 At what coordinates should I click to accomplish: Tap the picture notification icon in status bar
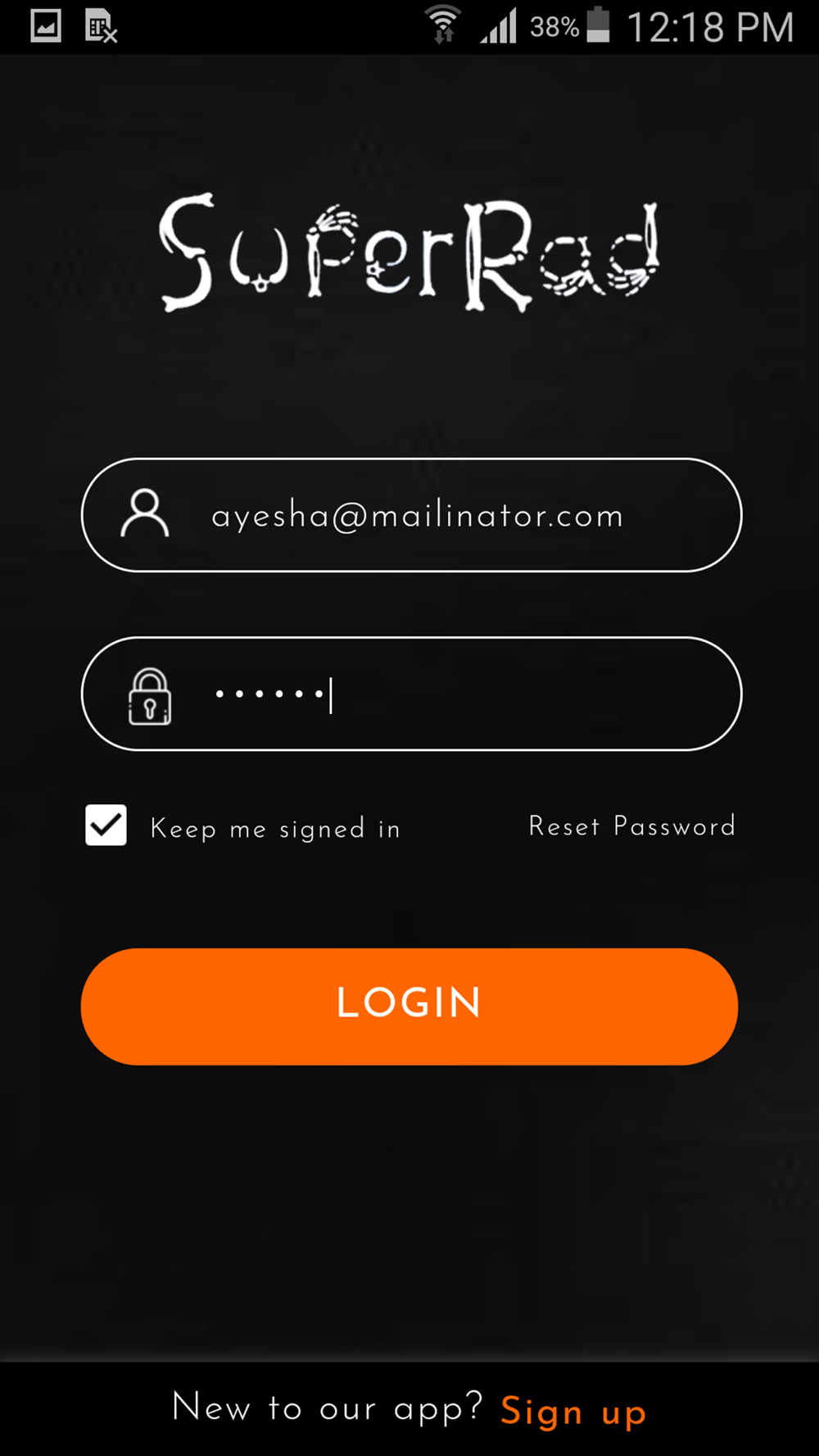[46, 26]
